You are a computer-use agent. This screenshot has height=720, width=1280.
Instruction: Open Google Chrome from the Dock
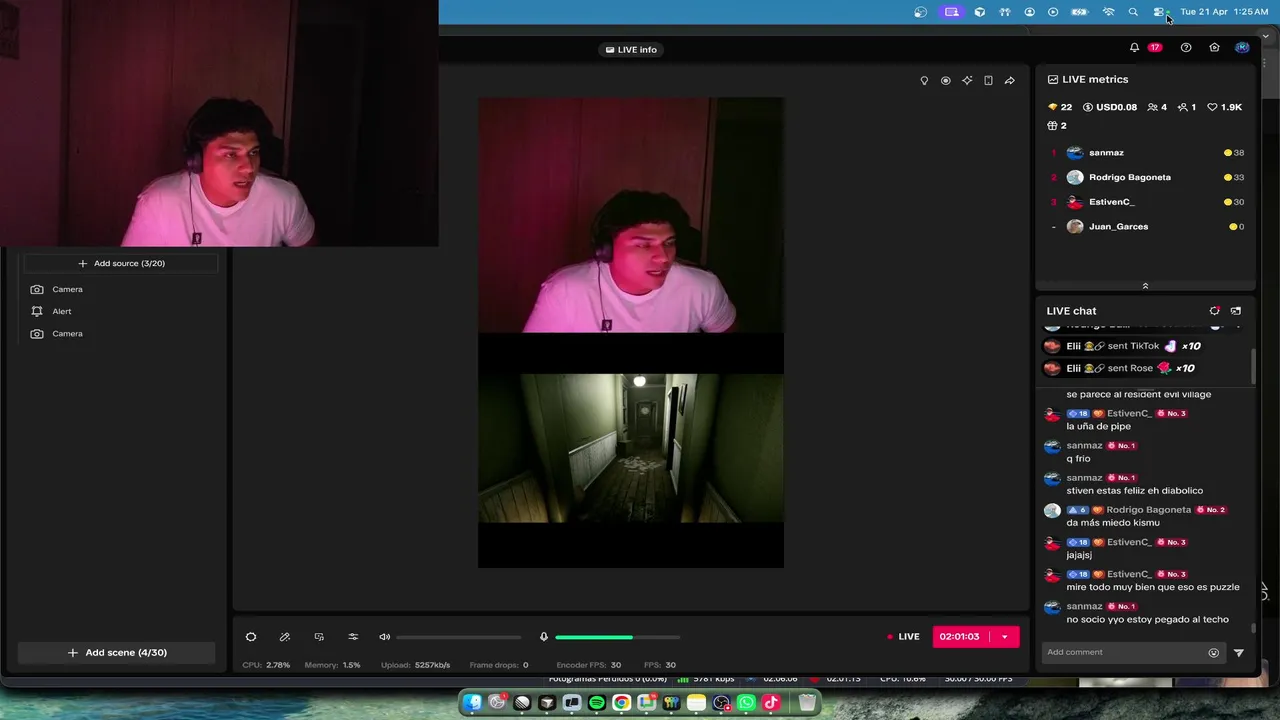[x=622, y=703]
